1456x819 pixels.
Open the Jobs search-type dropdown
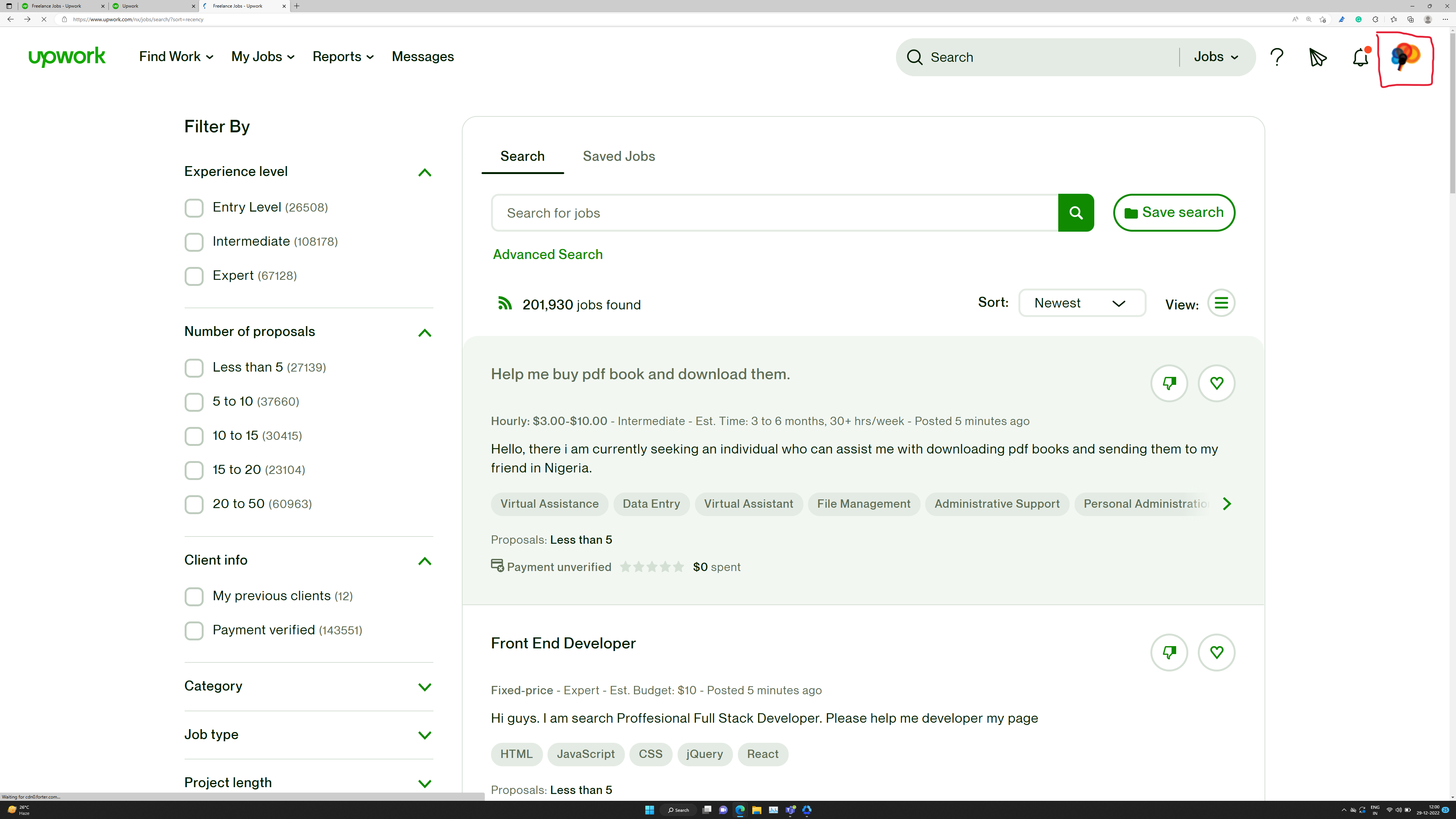[1216, 56]
